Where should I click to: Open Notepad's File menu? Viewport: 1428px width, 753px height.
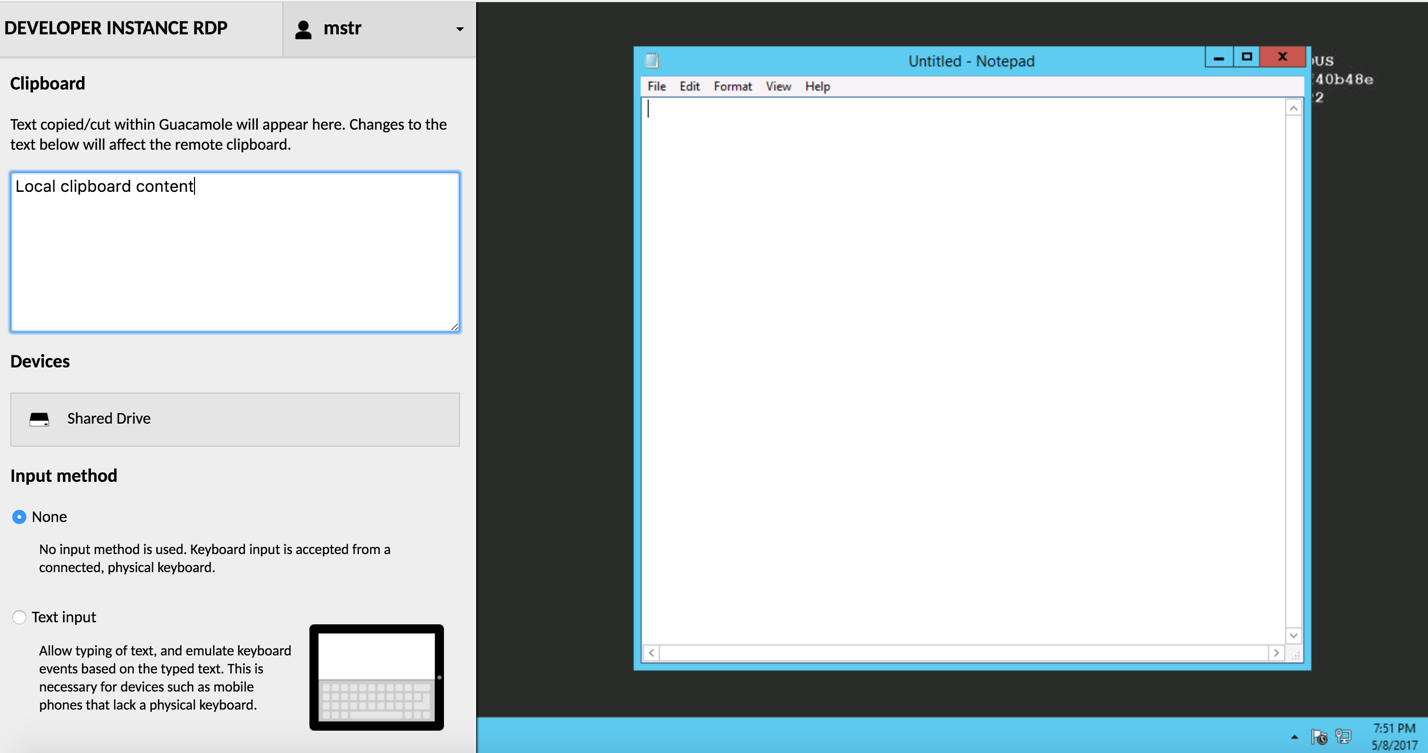(x=656, y=86)
